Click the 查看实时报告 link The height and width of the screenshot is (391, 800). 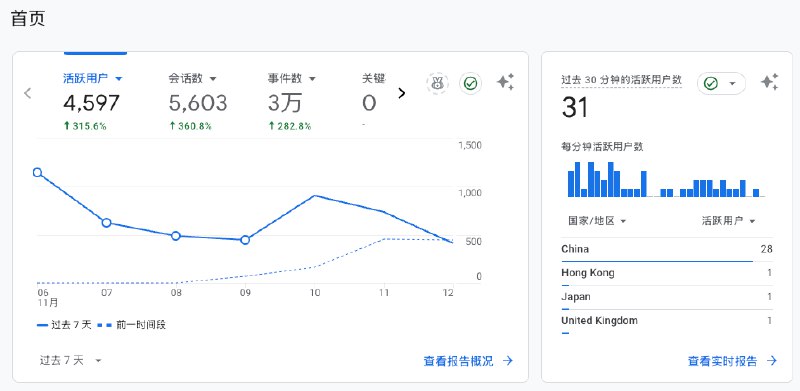[732, 361]
